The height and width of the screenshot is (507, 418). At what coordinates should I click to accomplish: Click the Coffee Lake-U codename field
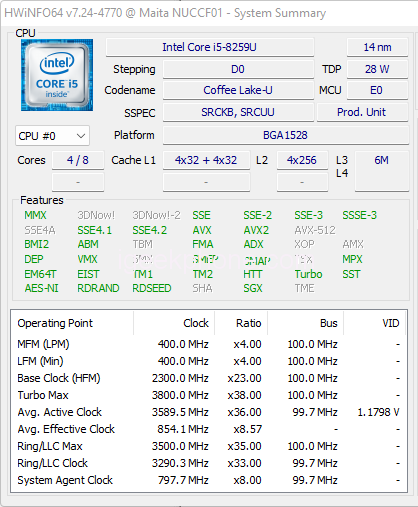(x=238, y=90)
